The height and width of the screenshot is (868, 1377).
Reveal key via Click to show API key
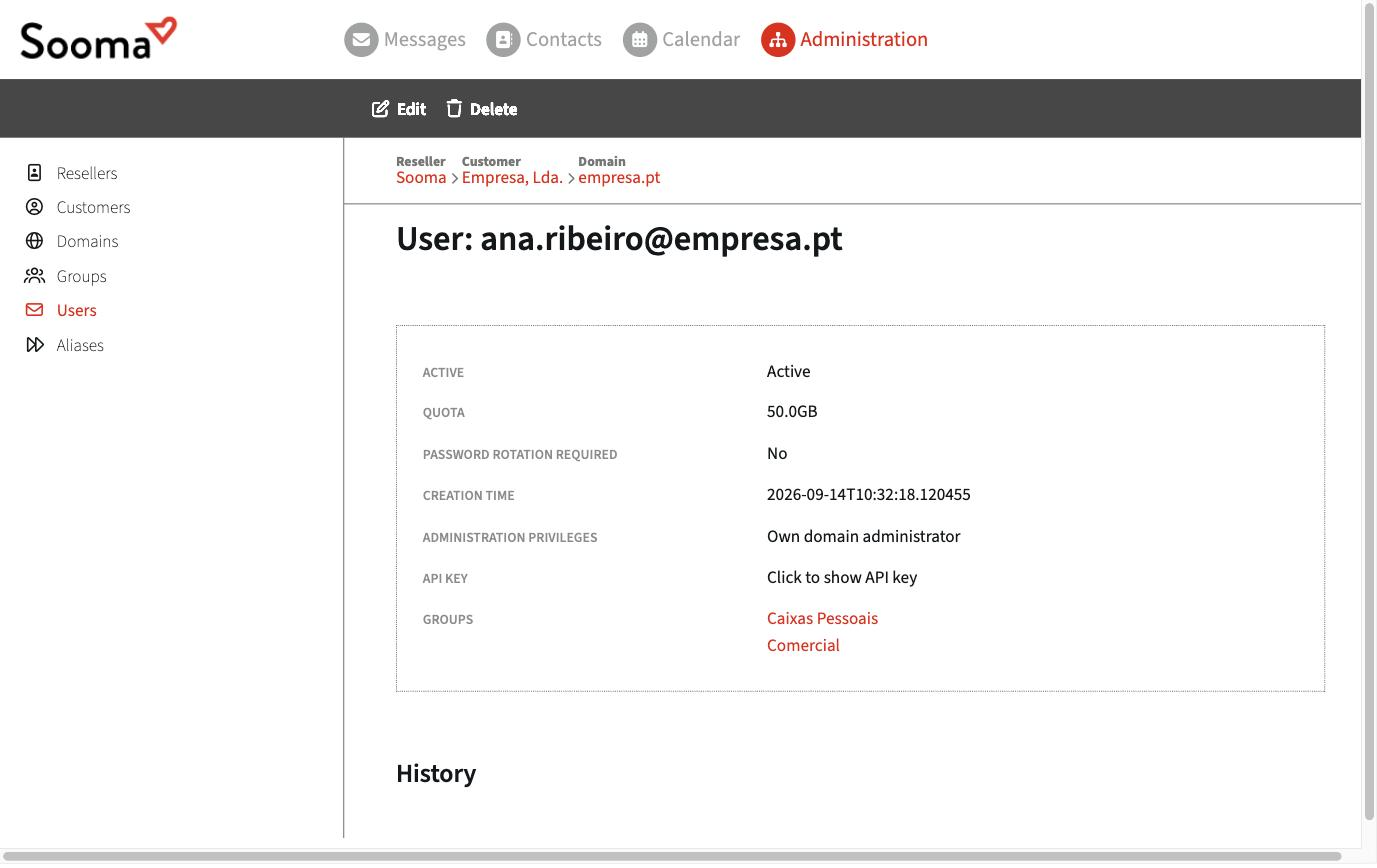coord(842,577)
